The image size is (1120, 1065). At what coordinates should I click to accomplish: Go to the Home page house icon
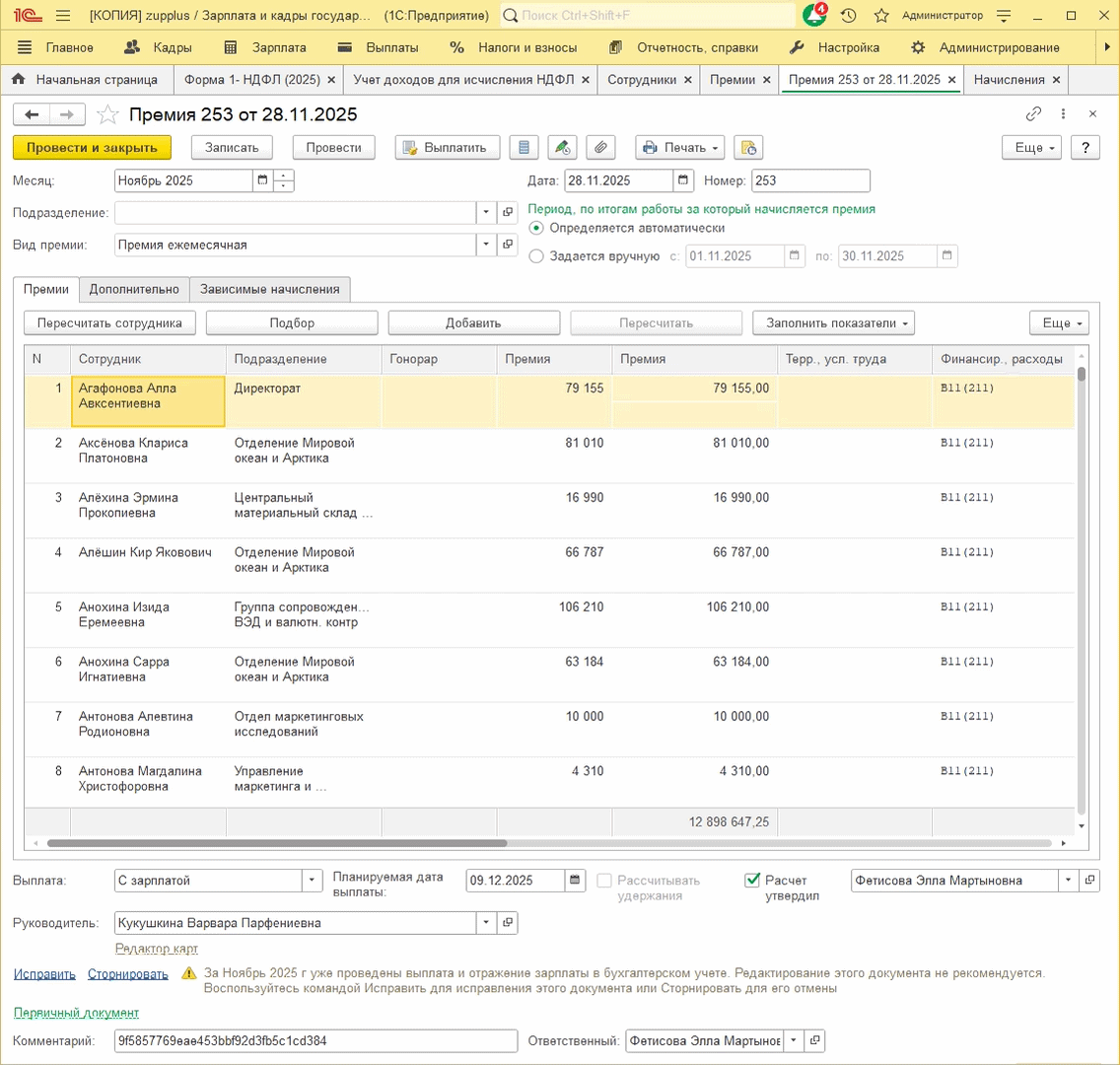19,79
